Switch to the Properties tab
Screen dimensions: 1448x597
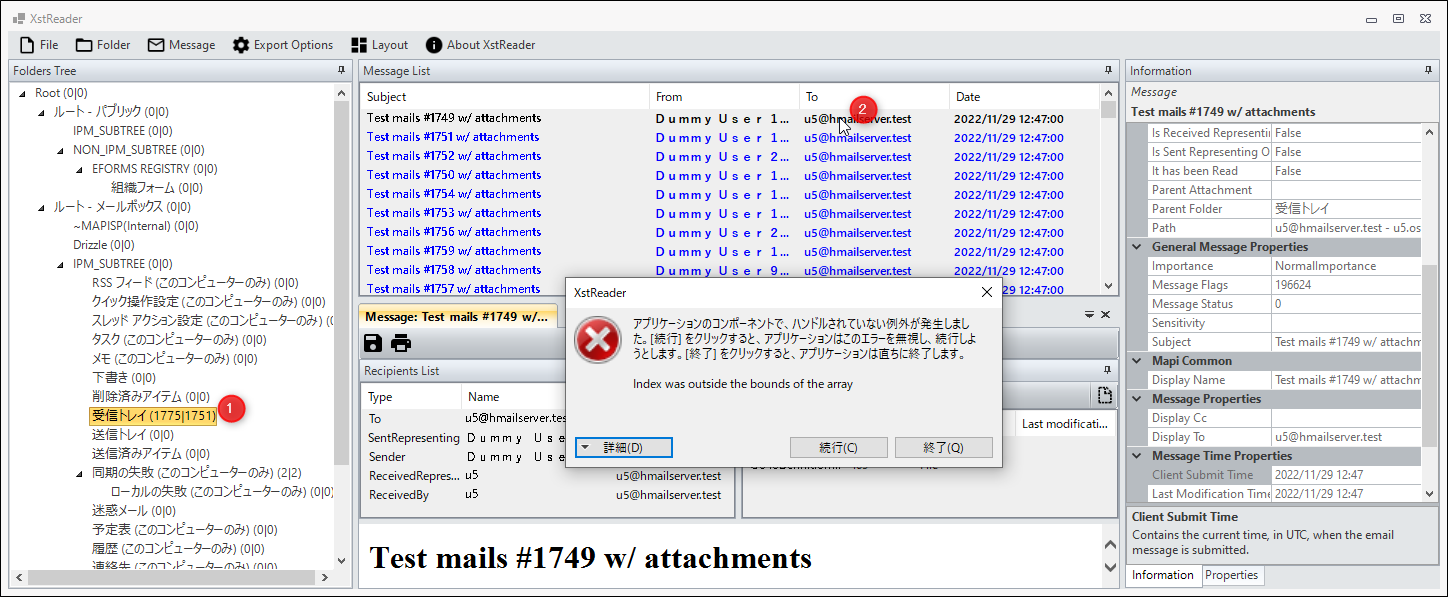click(1231, 575)
